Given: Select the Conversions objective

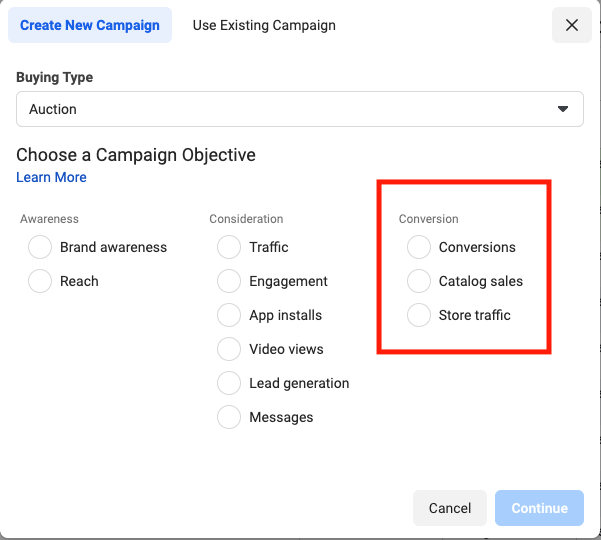Looking at the screenshot, I should click(x=419, y=247).
